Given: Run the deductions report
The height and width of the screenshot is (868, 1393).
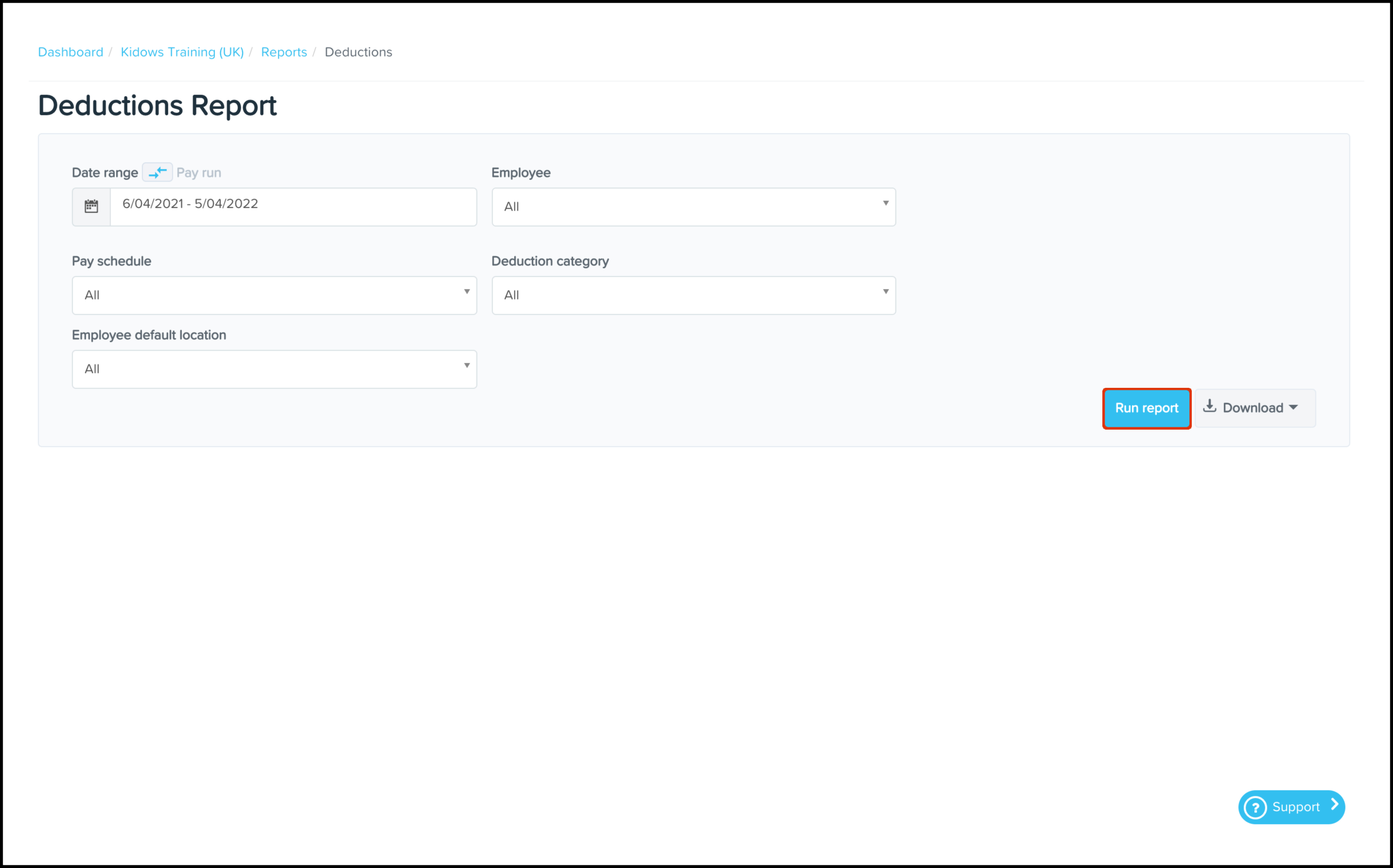Looking at the screenshot, I should [1146, 408].
